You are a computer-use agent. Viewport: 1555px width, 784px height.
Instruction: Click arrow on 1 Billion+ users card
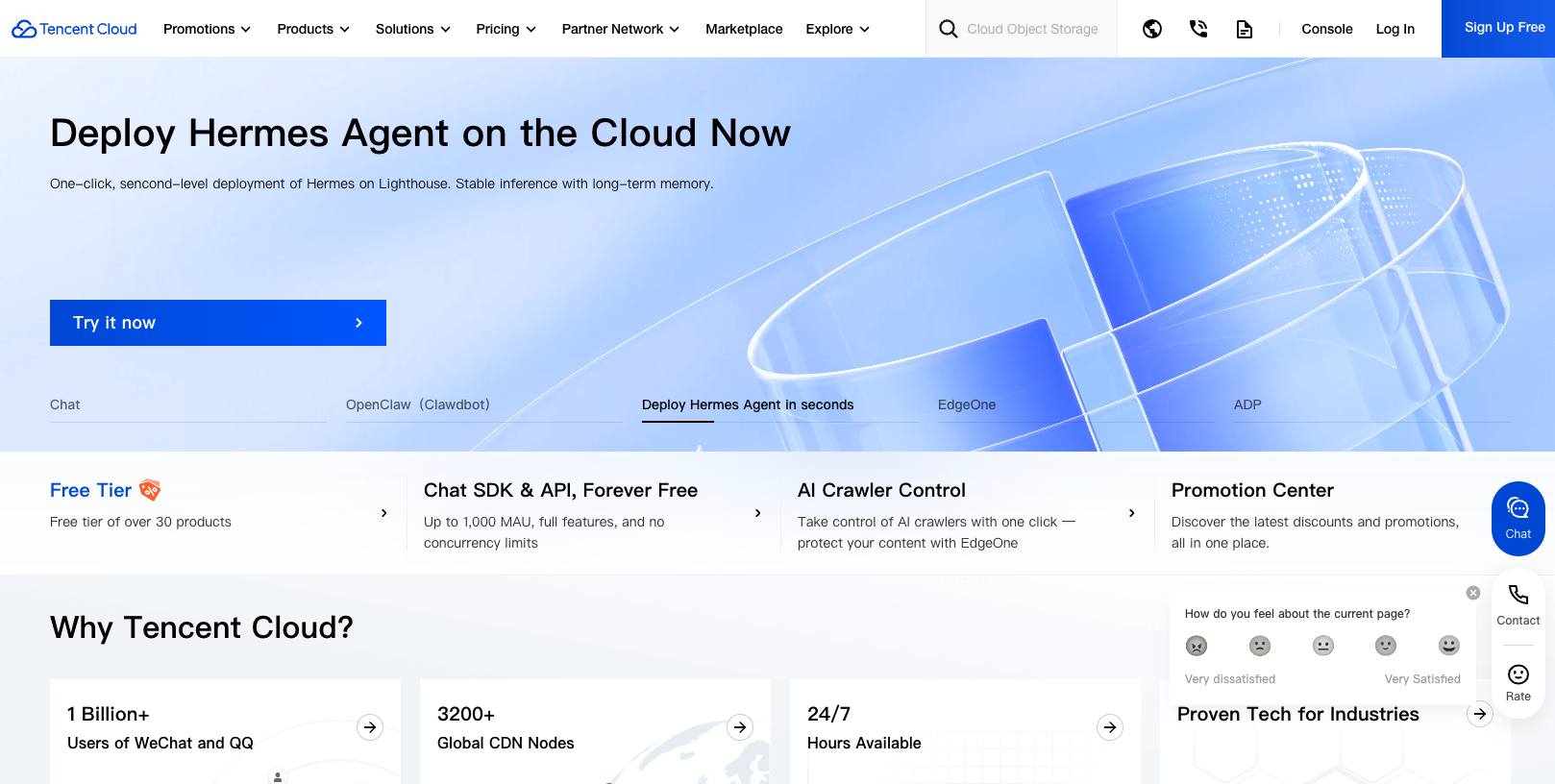[x=370, y=727]
